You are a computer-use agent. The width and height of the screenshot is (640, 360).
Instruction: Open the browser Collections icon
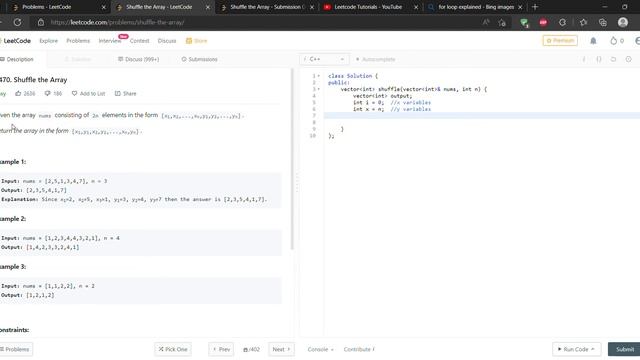[603, 23]
